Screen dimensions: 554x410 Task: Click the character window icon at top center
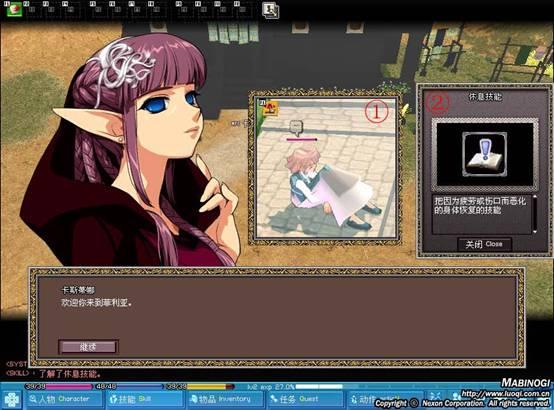point(270,10)
